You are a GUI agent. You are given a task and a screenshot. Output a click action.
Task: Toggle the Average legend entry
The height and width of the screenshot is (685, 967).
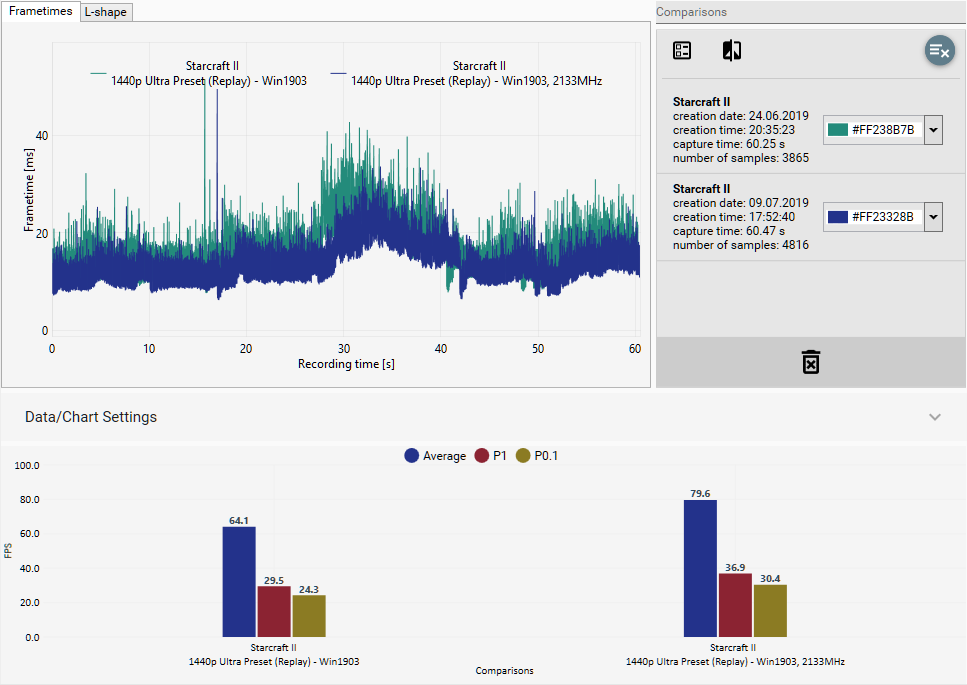coord(435,456)
